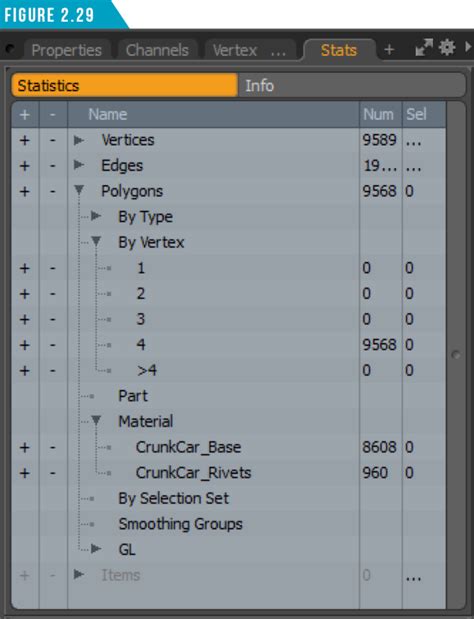The width and height of the screenshot is (474, 619).
Task: Click the plus icon for Vertices row
Action: point(25,140)
